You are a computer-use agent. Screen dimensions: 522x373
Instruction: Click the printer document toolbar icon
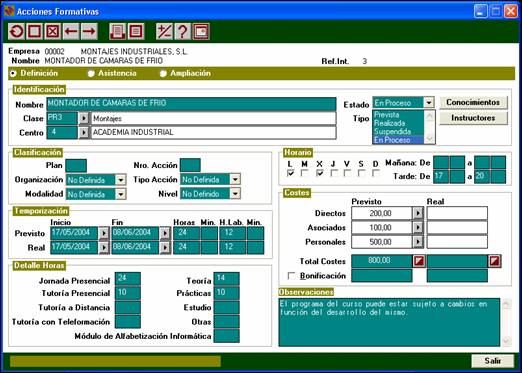(x=118, y=32)
